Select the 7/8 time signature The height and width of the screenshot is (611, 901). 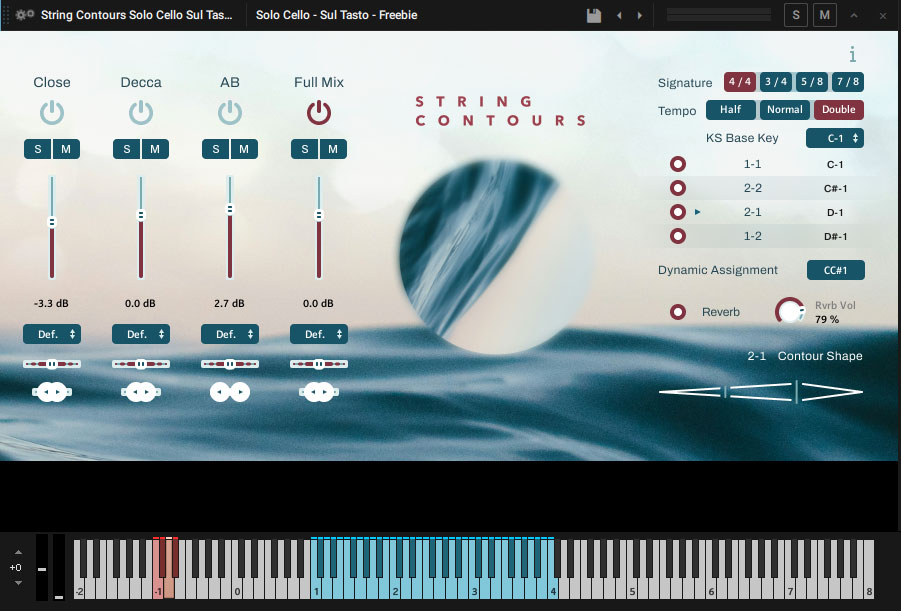(848, 82)
